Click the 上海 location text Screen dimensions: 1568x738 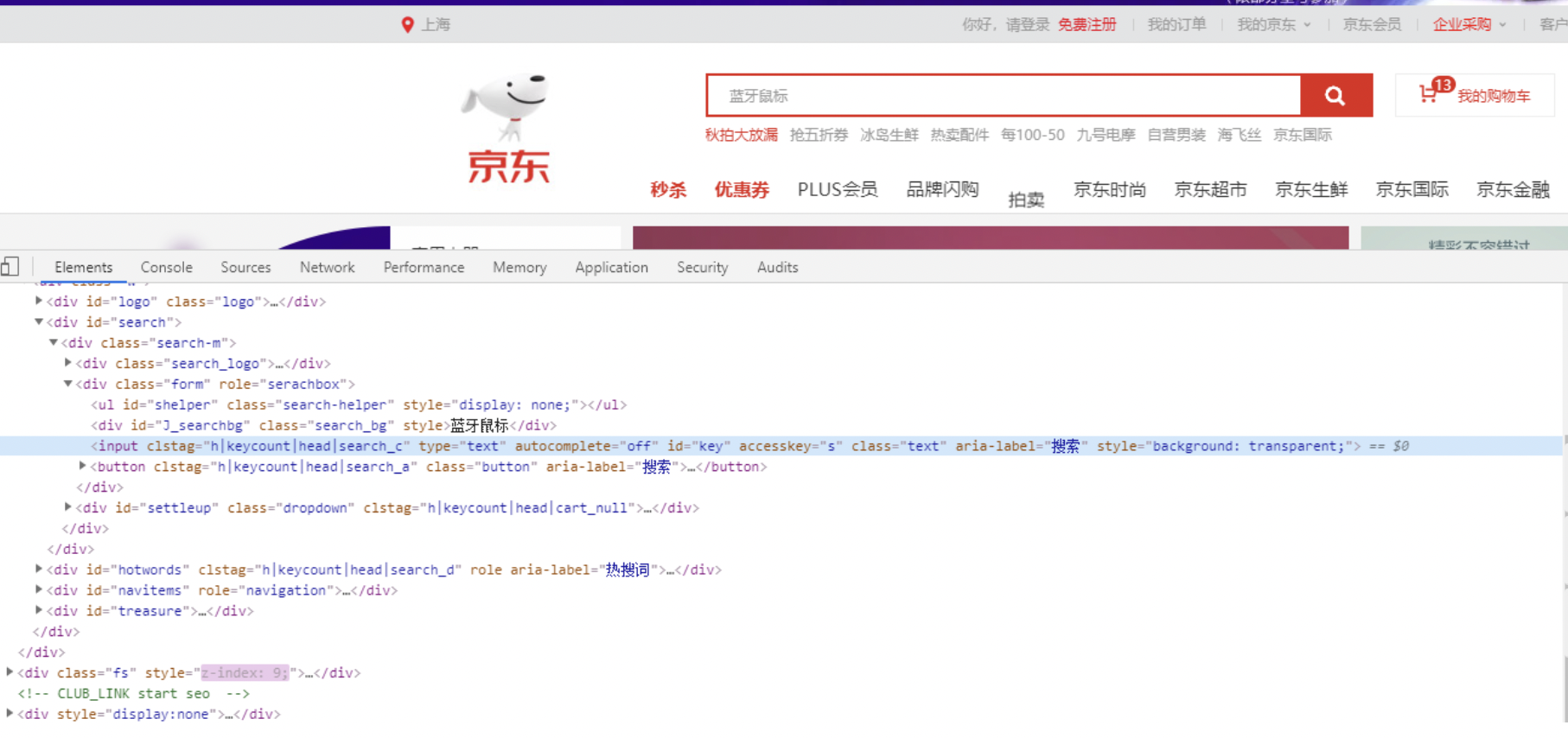(436, 25)
